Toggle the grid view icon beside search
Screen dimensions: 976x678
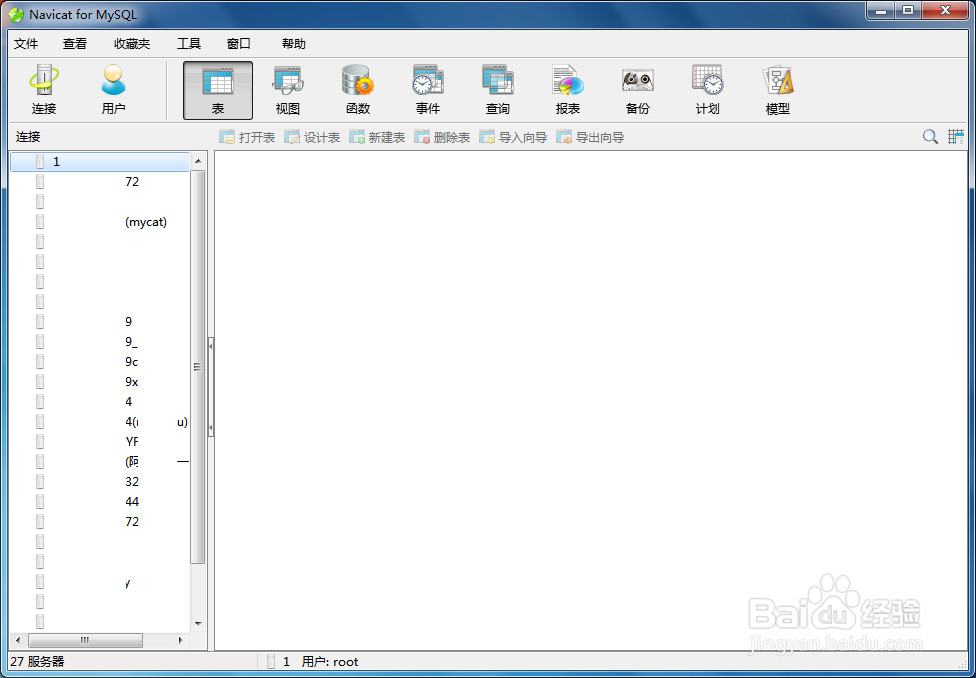[955, 137]
